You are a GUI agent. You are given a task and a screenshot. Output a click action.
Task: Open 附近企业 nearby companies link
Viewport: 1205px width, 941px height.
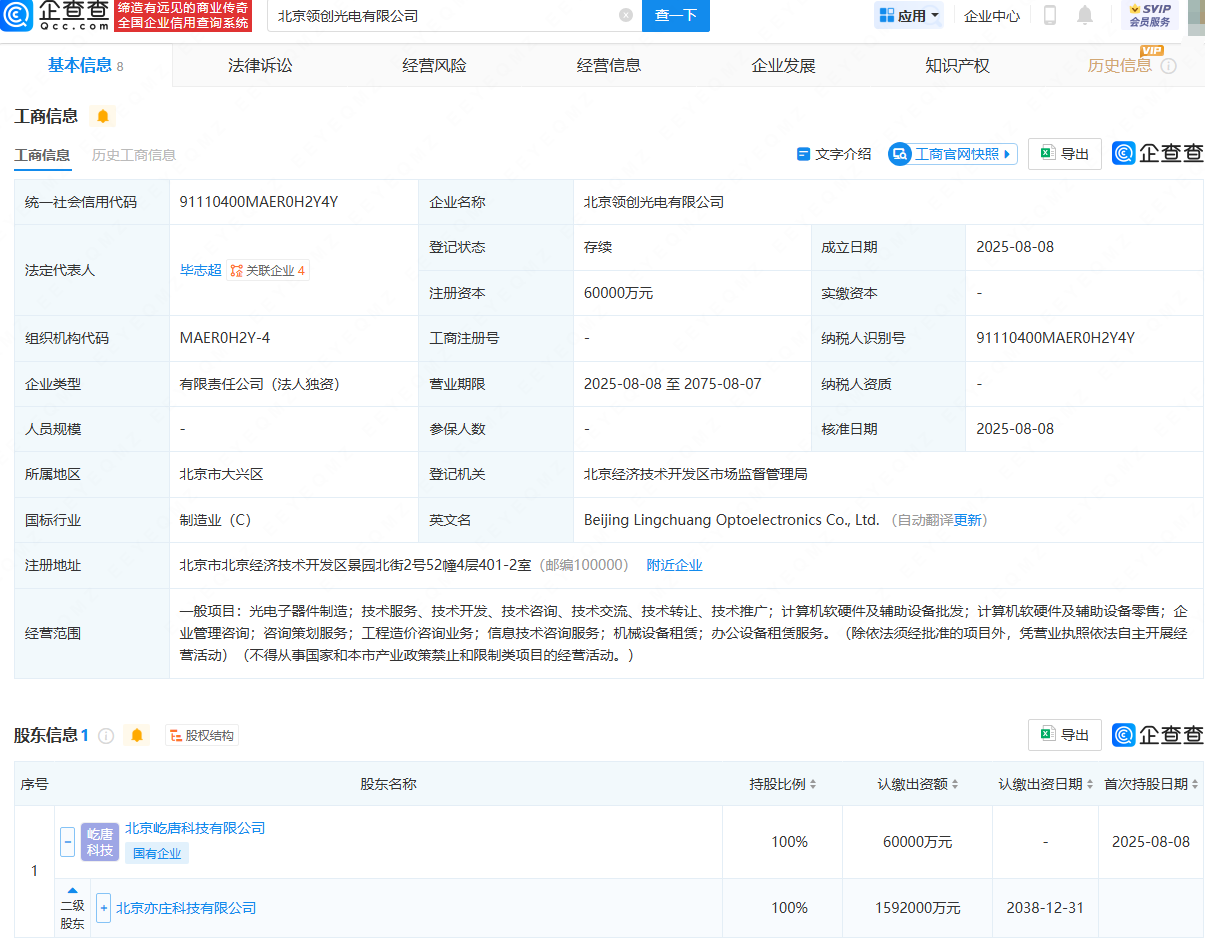tap(674, 565)
